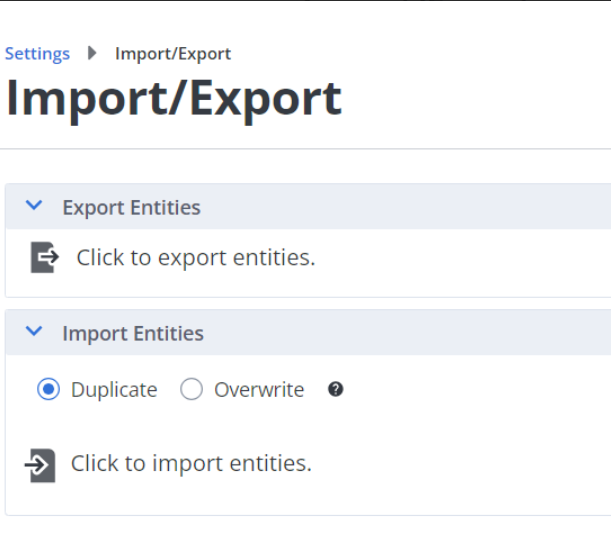The height and width of the screenshot is (550, 611).
Task: Pick the "Duplicate" label text
Action: click(114, 390)
